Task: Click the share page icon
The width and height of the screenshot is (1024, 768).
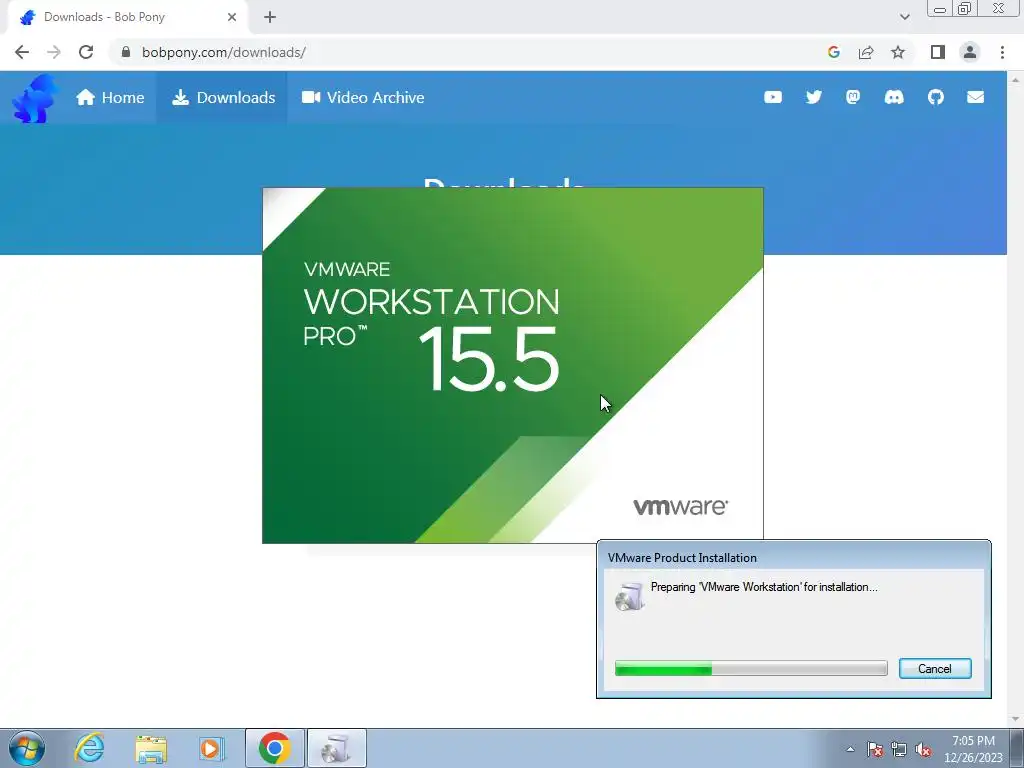Action: (866, 52)
